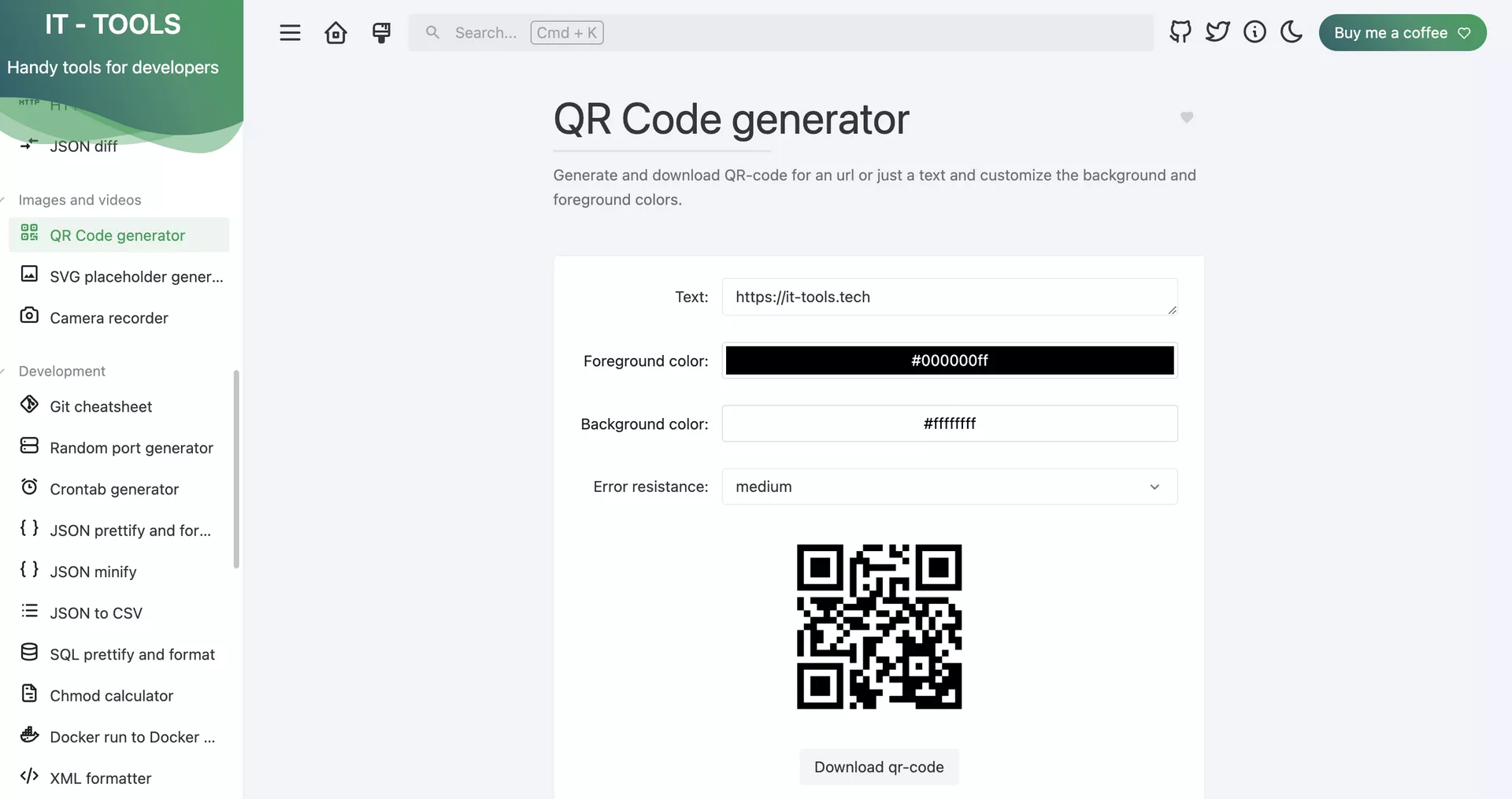Add QR Code generator to favorites heart
The height and width of the screenshot is (799, 1512).
1187,117
